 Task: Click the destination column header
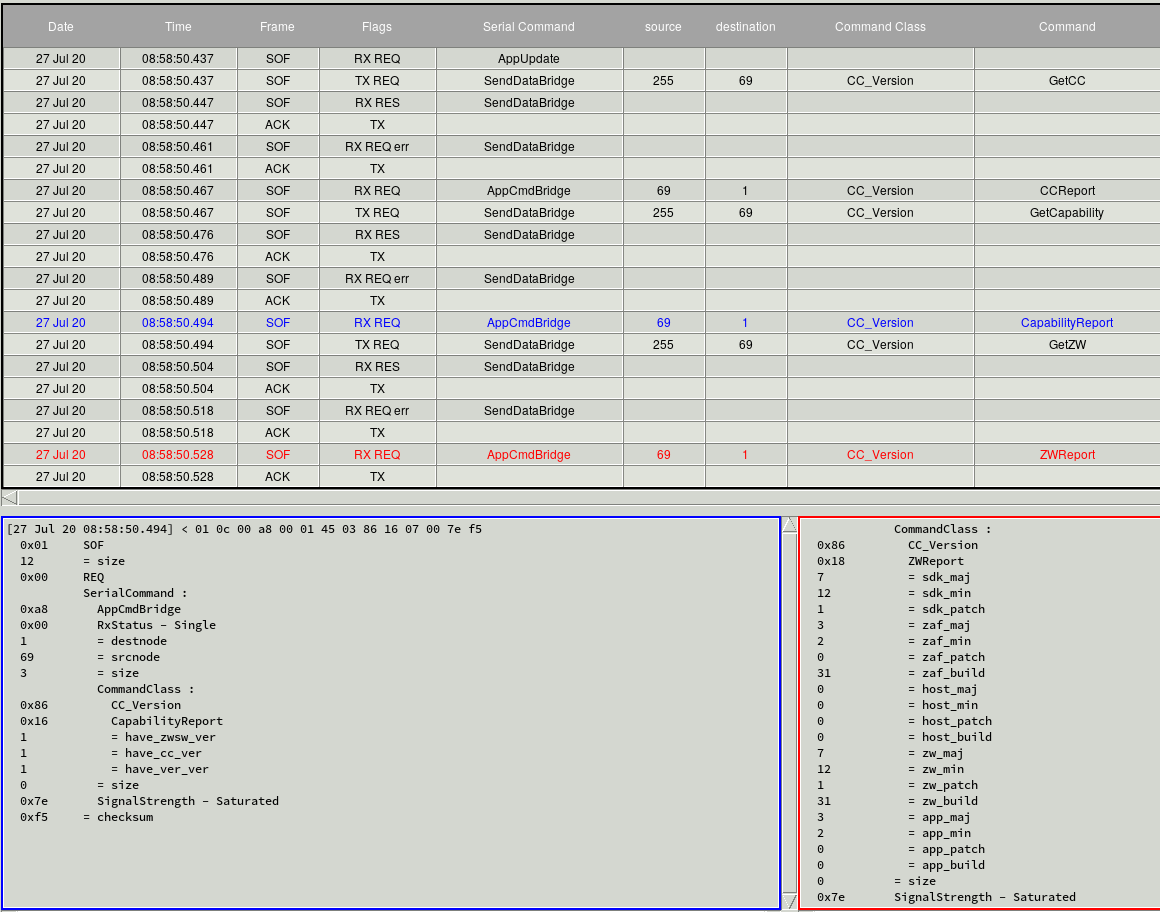click(x=745, y=27)
